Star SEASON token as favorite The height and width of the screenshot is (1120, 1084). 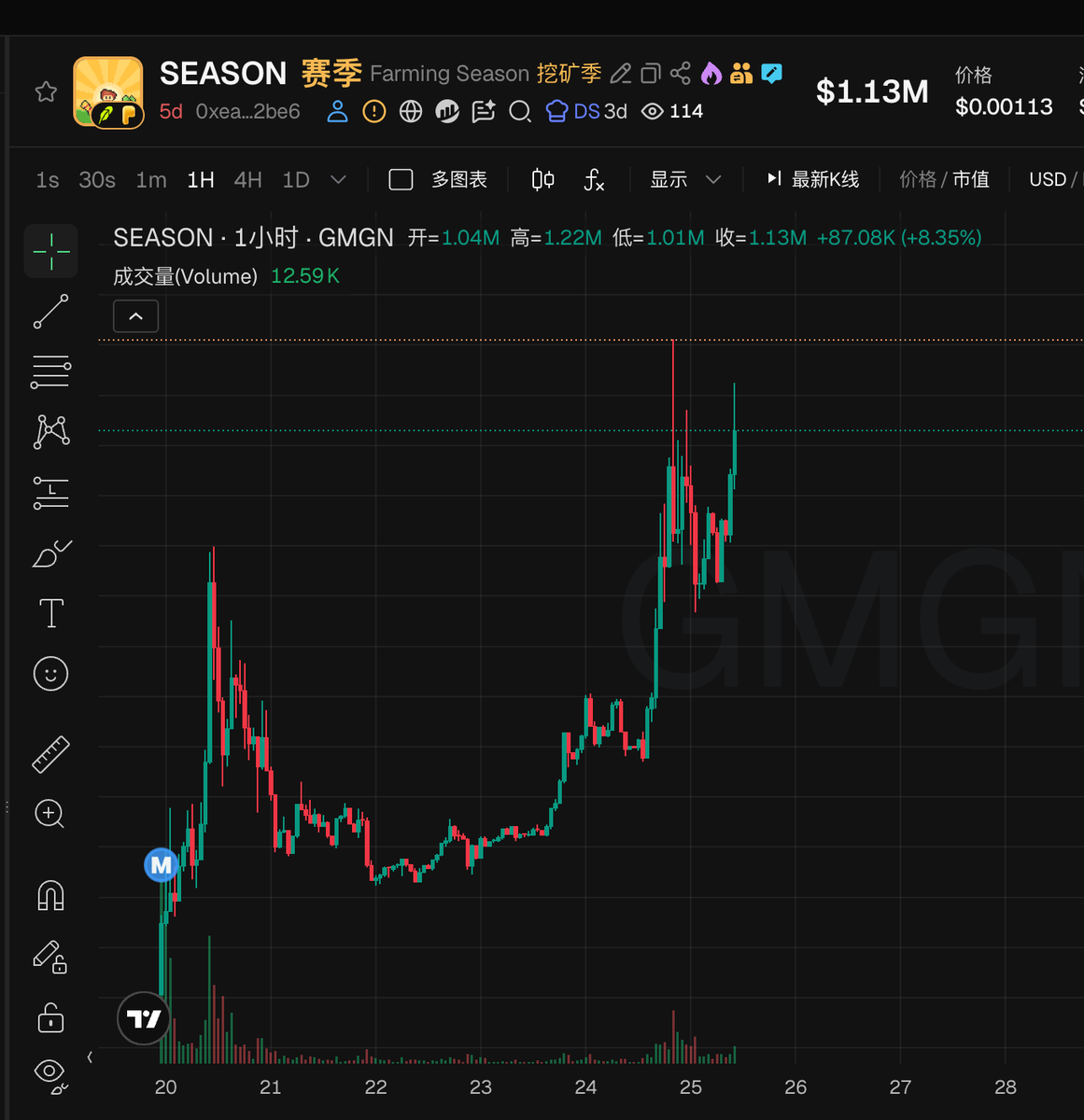pos(46,91)
